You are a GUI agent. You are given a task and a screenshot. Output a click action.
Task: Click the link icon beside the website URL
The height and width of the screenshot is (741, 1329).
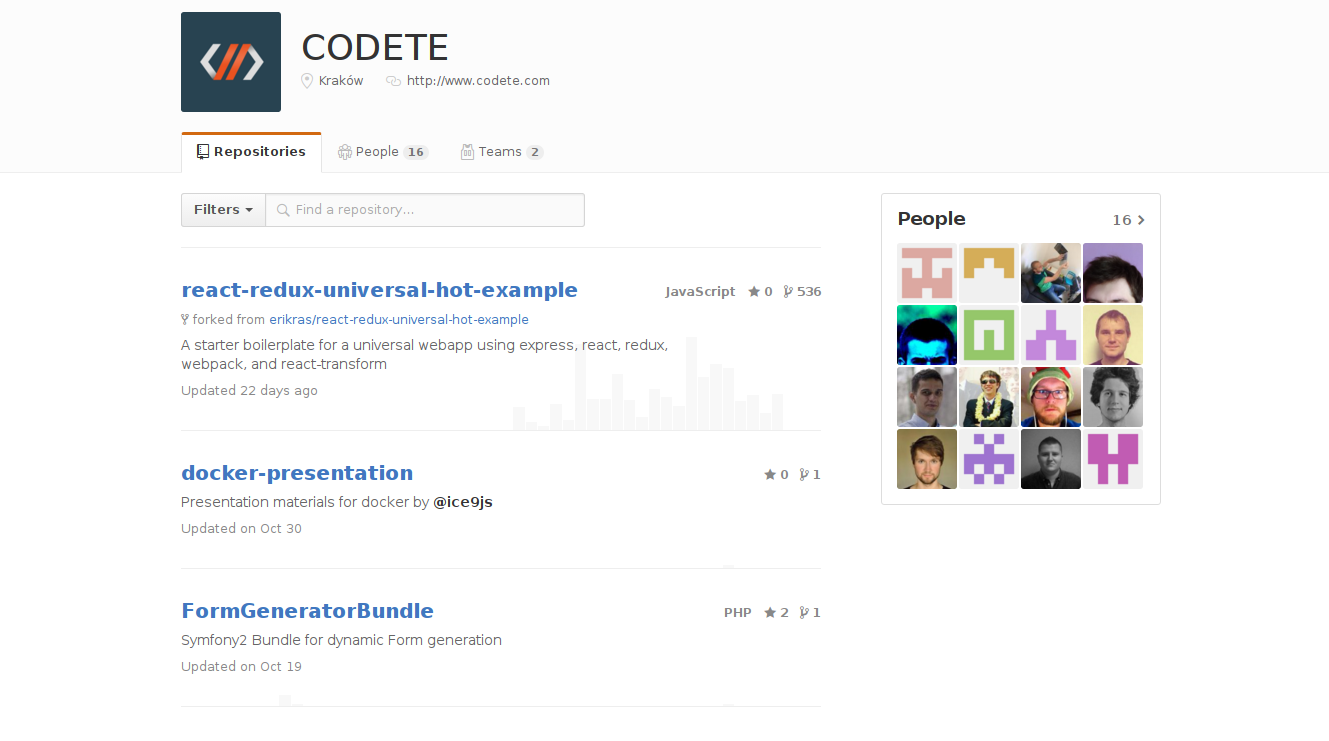coord(393,81)
